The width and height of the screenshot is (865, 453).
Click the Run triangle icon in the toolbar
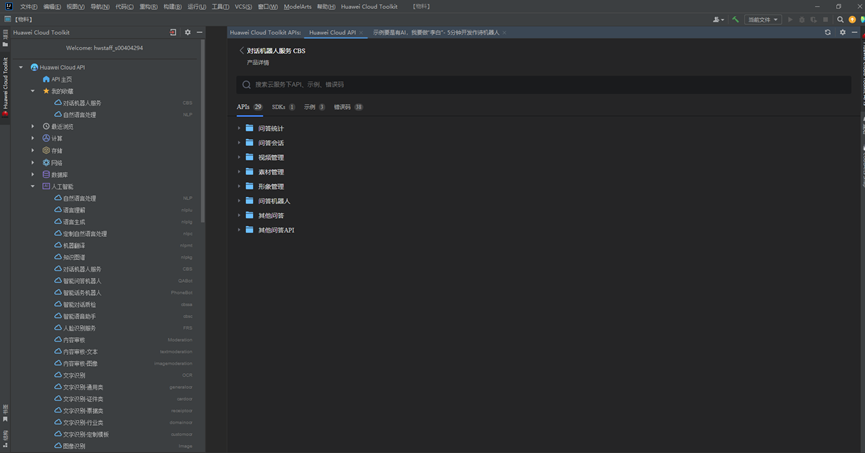[x=790, y=19]
